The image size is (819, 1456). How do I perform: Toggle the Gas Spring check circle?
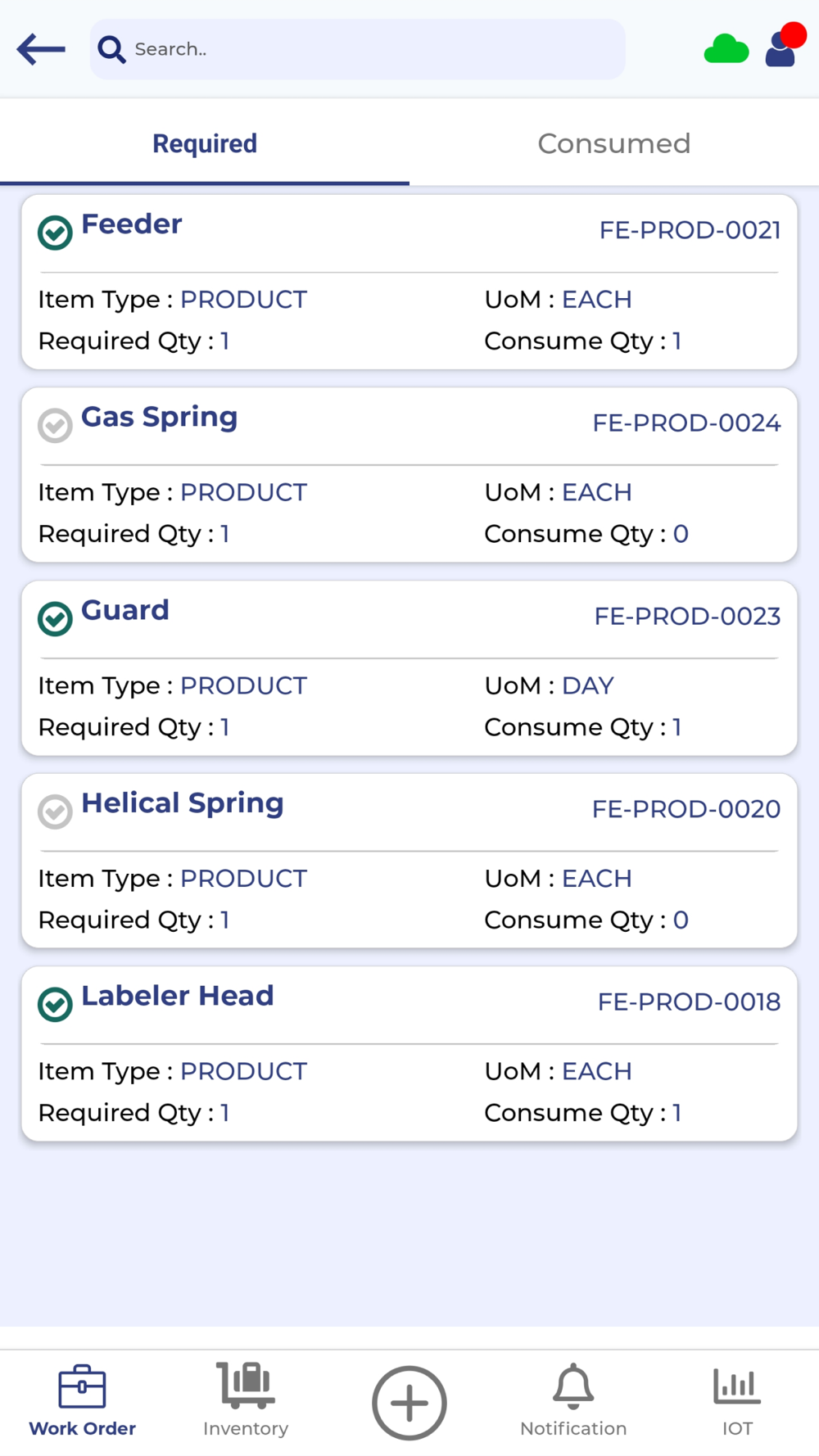coord(56,426)
